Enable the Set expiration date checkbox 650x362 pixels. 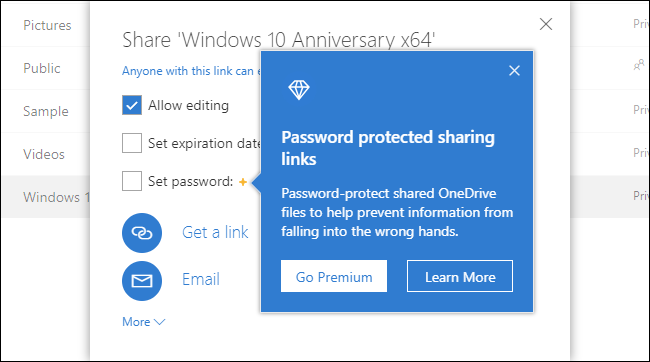(132, 143)
